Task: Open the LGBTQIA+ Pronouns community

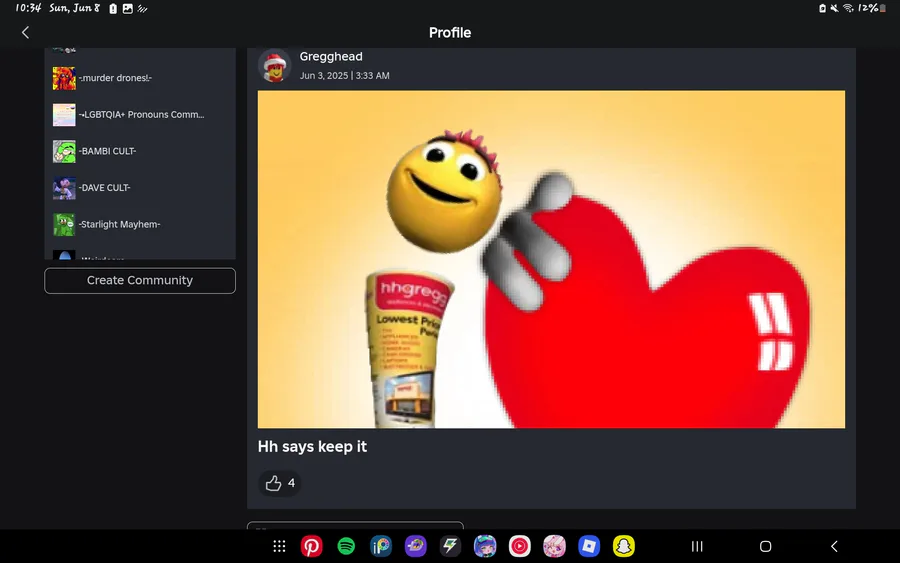Action: (x=140, y=115)
